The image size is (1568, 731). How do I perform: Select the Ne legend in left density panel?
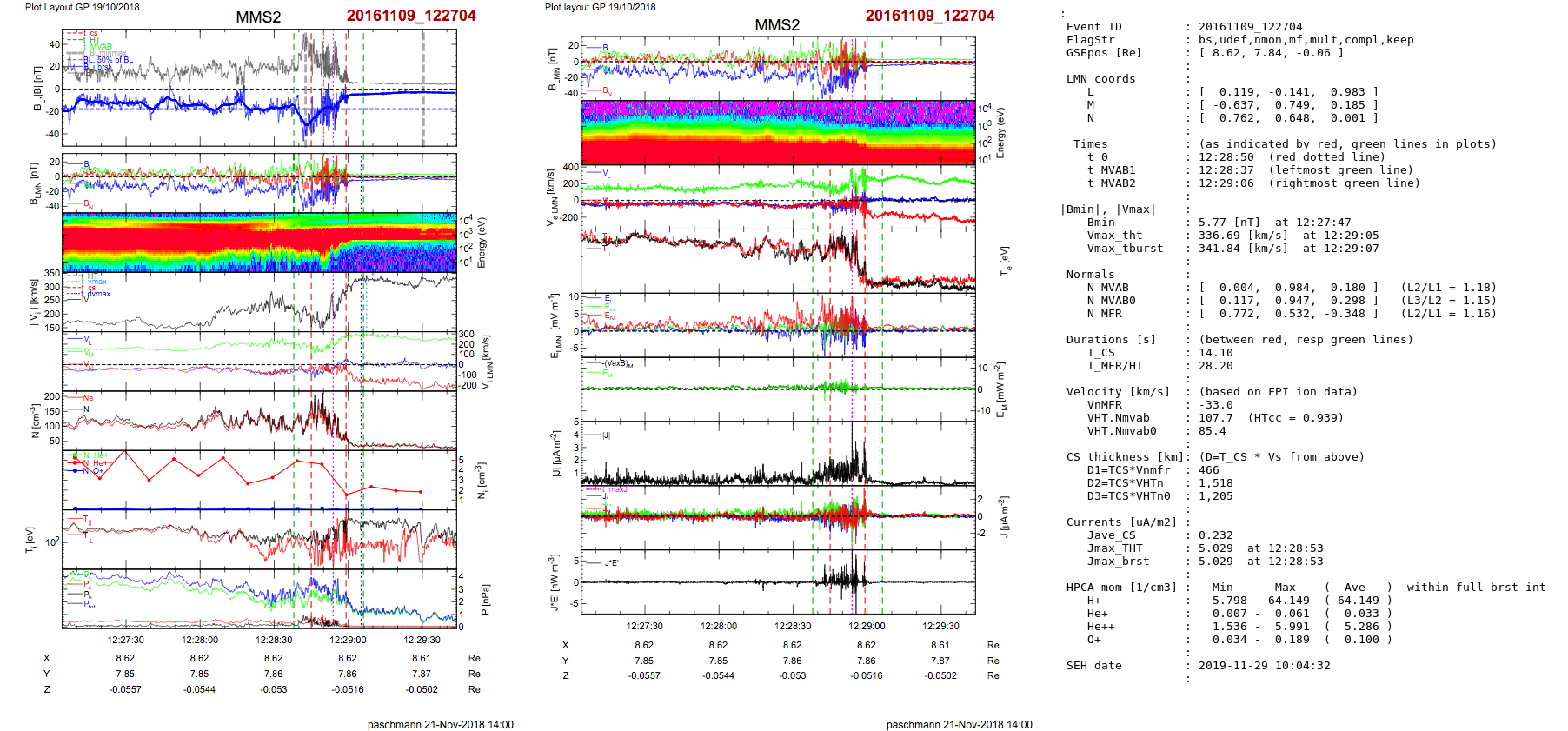point(88,398)
